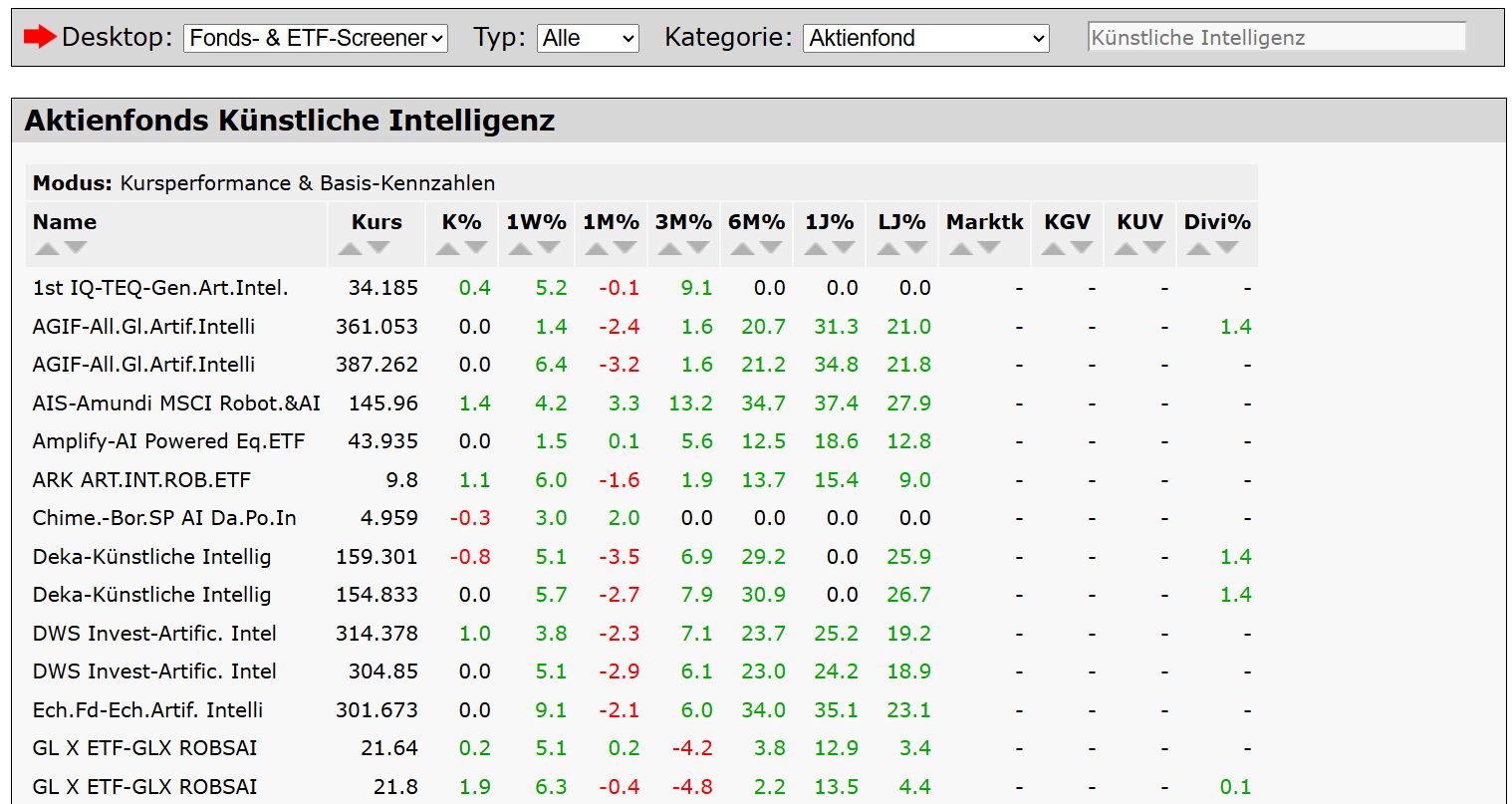Viewport: 1512px width, 804px height.
Task: Sort LJ% column ascending with up arrow
Action: click(x=887, y=248)
